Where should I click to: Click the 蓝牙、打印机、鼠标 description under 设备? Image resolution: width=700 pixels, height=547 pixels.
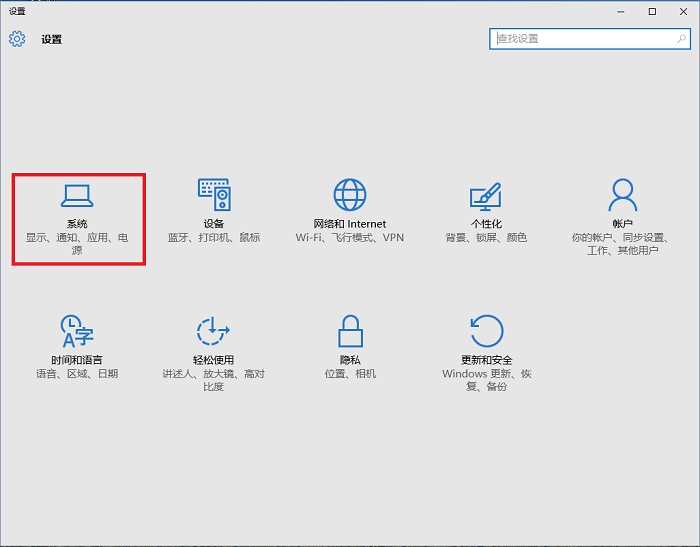pyautogui.click(x=214, y=238)
